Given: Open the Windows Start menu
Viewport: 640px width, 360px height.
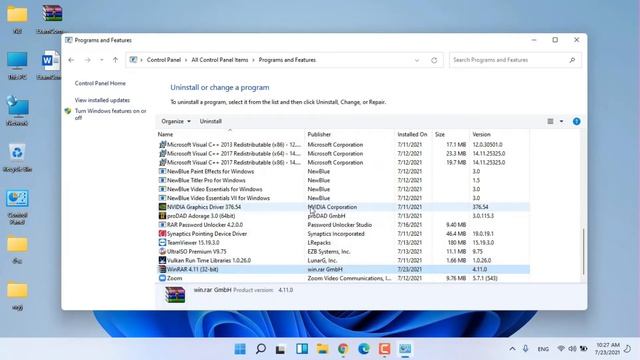Looking at the screenshot, I should tap(240, 349).
